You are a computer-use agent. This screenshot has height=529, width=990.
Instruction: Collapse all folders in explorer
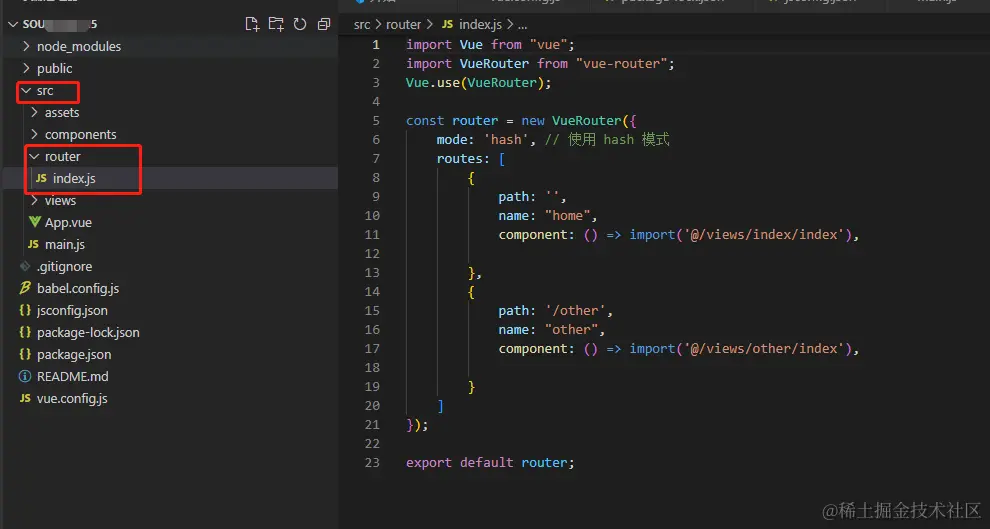324,24
